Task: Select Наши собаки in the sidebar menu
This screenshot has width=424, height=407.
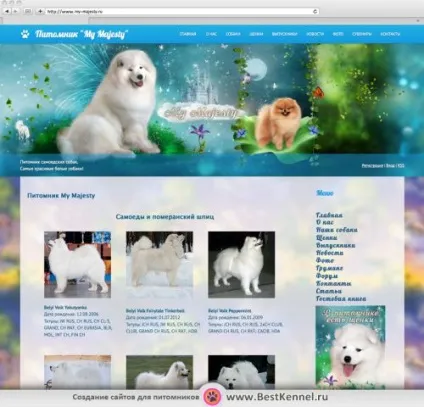Action: [337, 230]
